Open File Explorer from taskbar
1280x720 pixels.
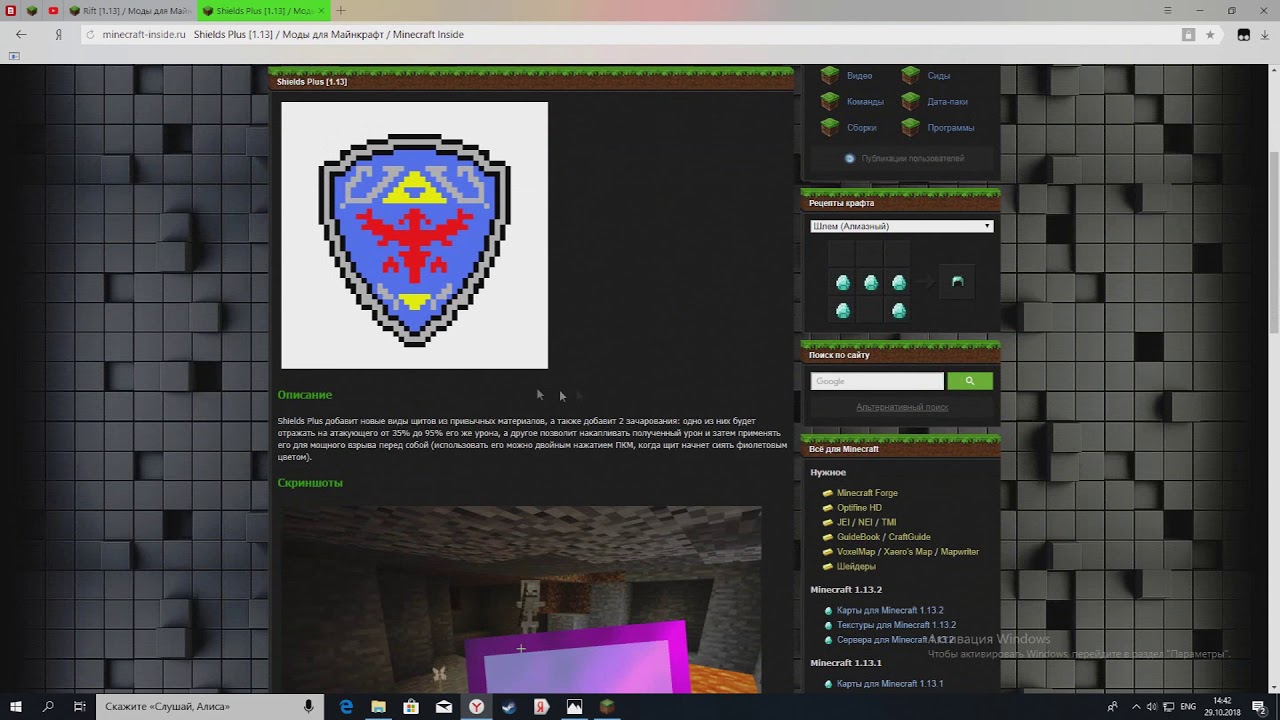tap(379, 707)
